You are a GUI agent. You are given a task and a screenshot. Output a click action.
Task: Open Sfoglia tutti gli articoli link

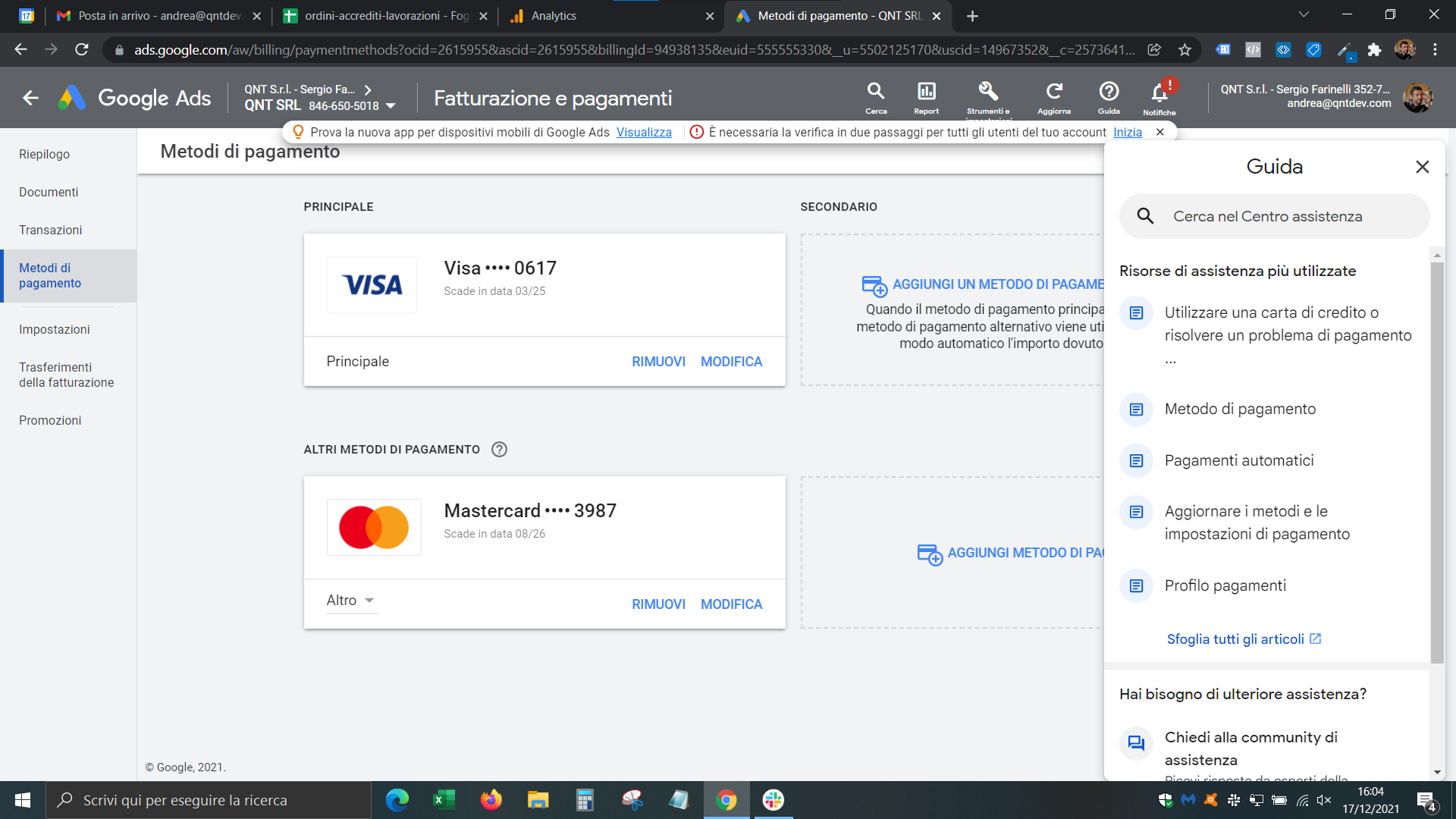tap(1244, 639)
